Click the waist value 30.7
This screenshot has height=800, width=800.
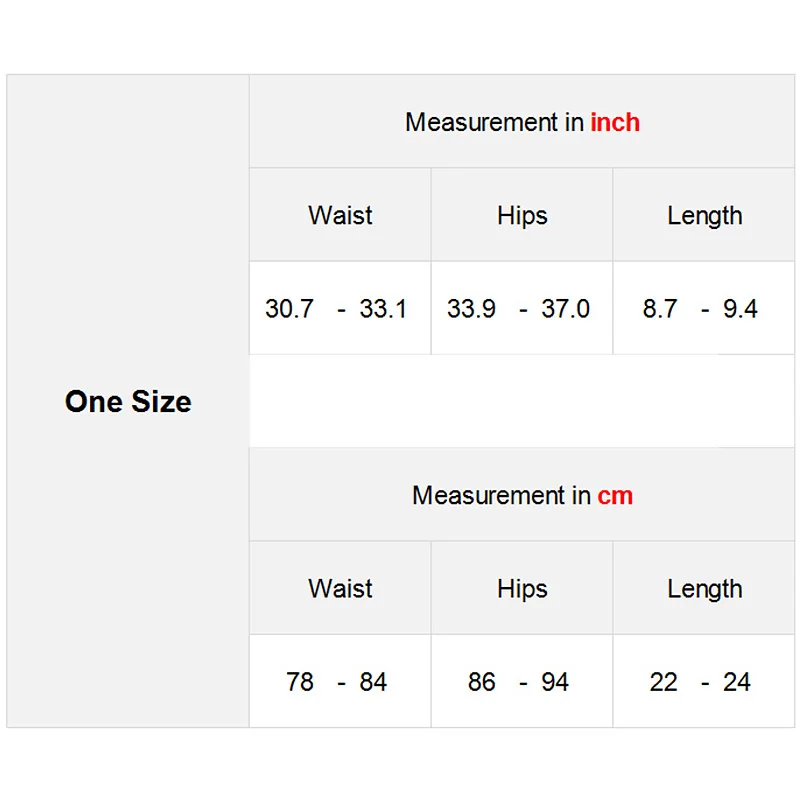(289, 309)
